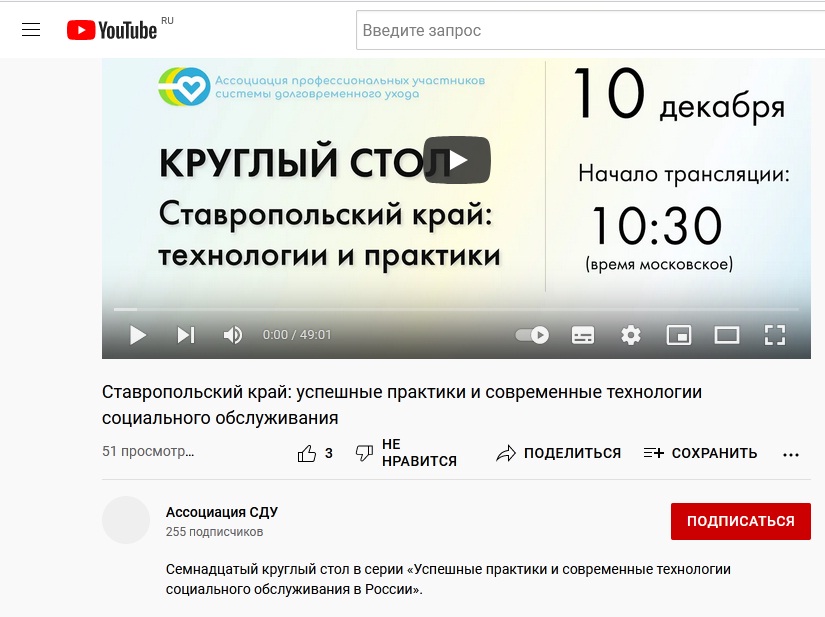Turn on subtitles
Screen dimensions: 825x617
(x=582, y=335)
